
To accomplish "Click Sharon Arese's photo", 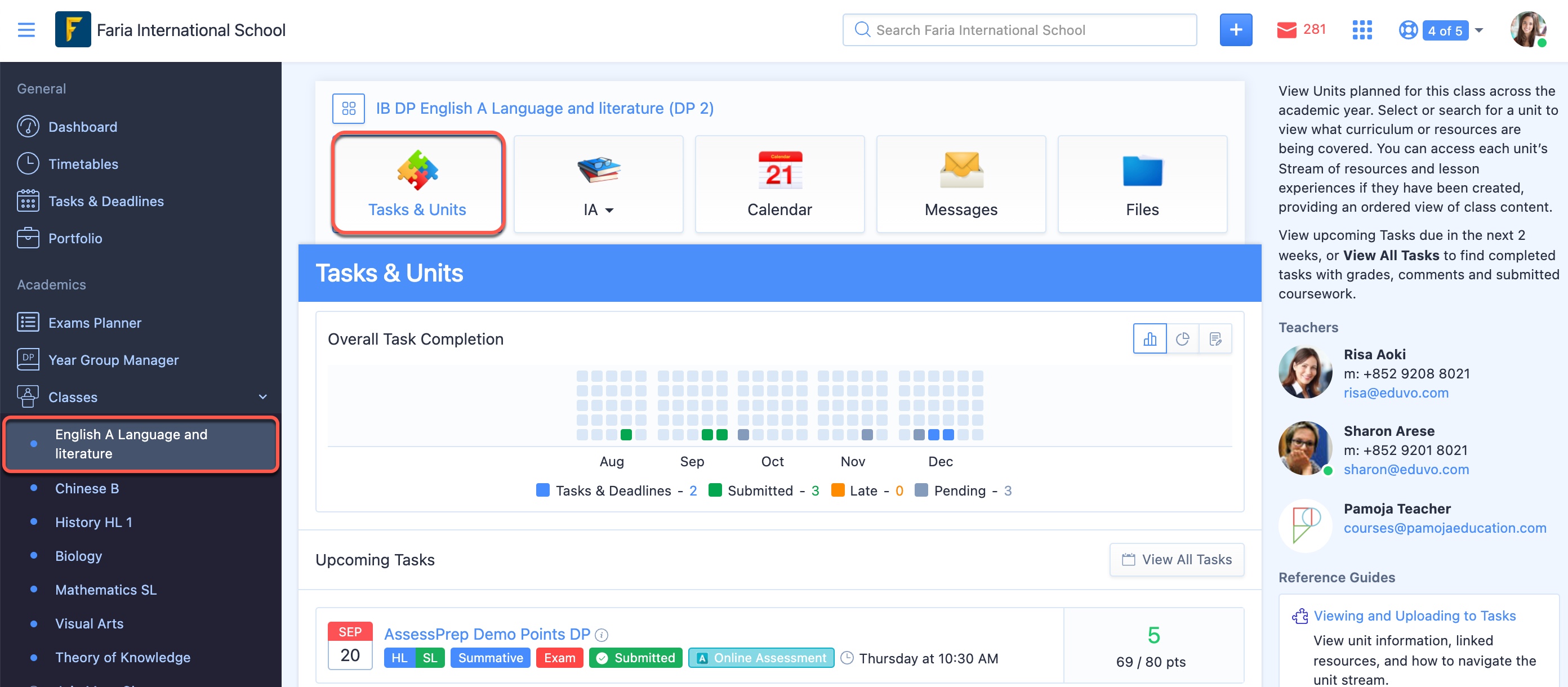I will point(1305,448).
